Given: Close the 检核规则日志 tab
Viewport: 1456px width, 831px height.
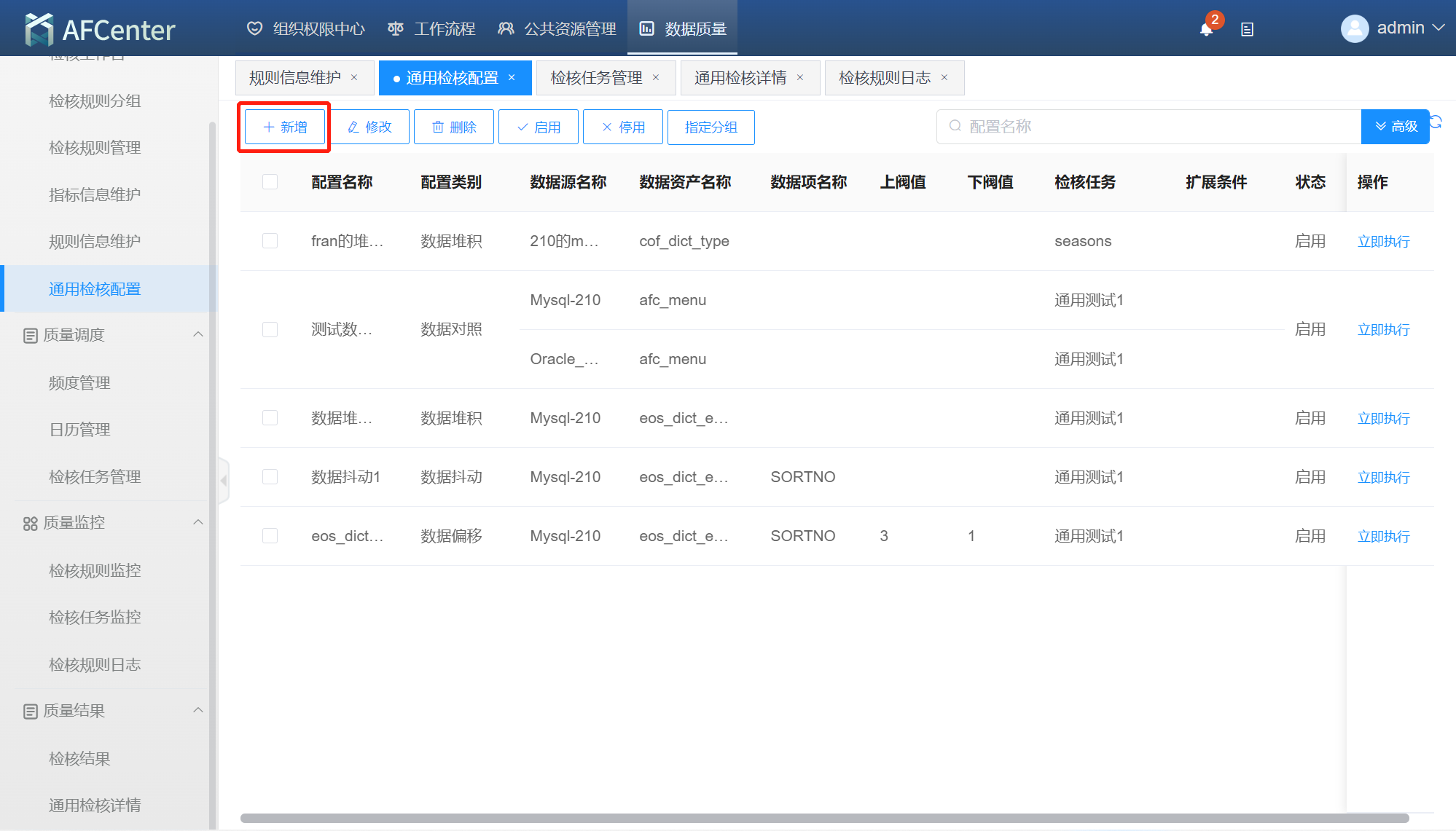Looking at the screenshot, I should pyautogui.click(x=944, y=78).
